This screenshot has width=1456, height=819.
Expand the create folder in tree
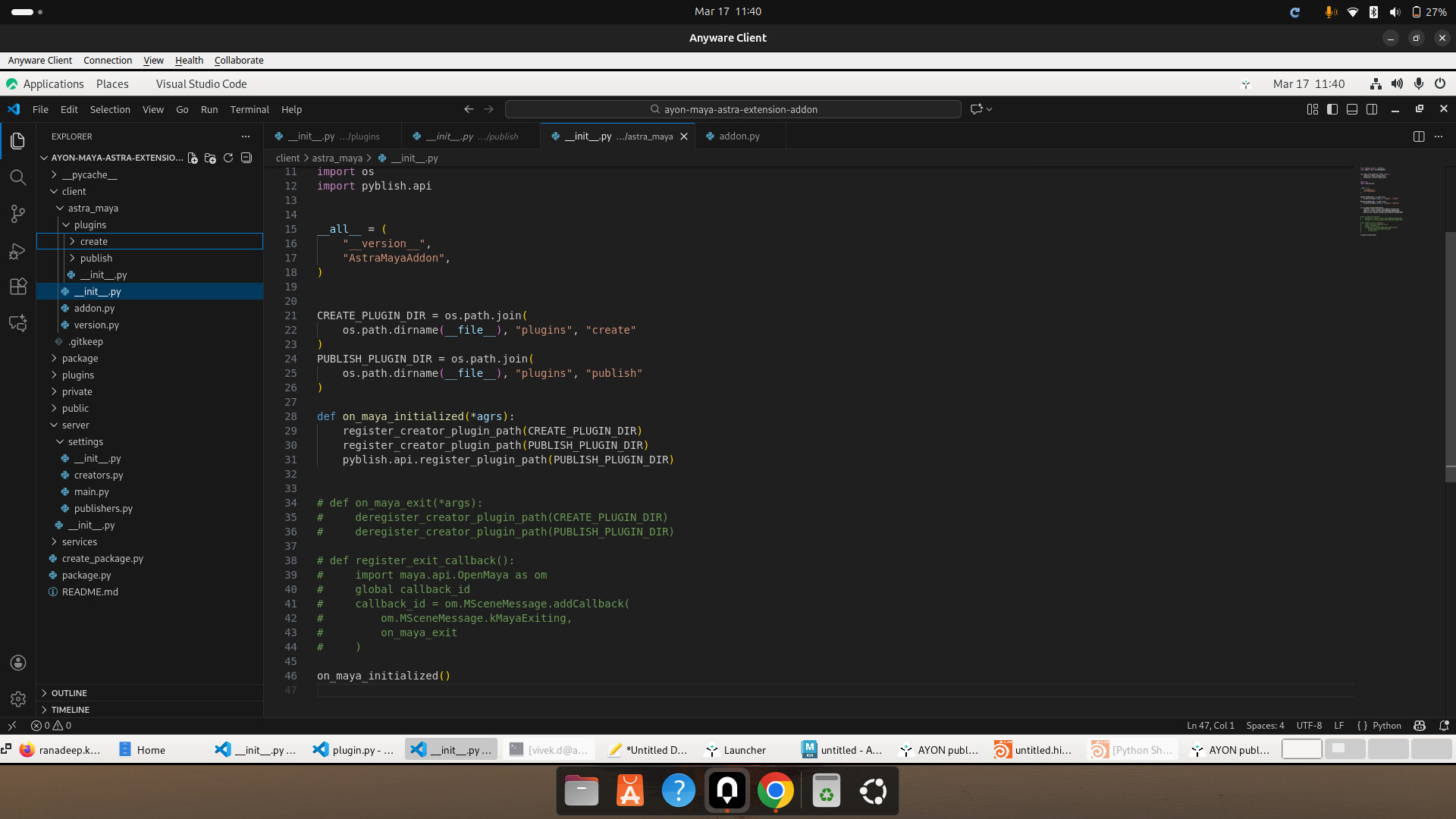tap(94, 241)
